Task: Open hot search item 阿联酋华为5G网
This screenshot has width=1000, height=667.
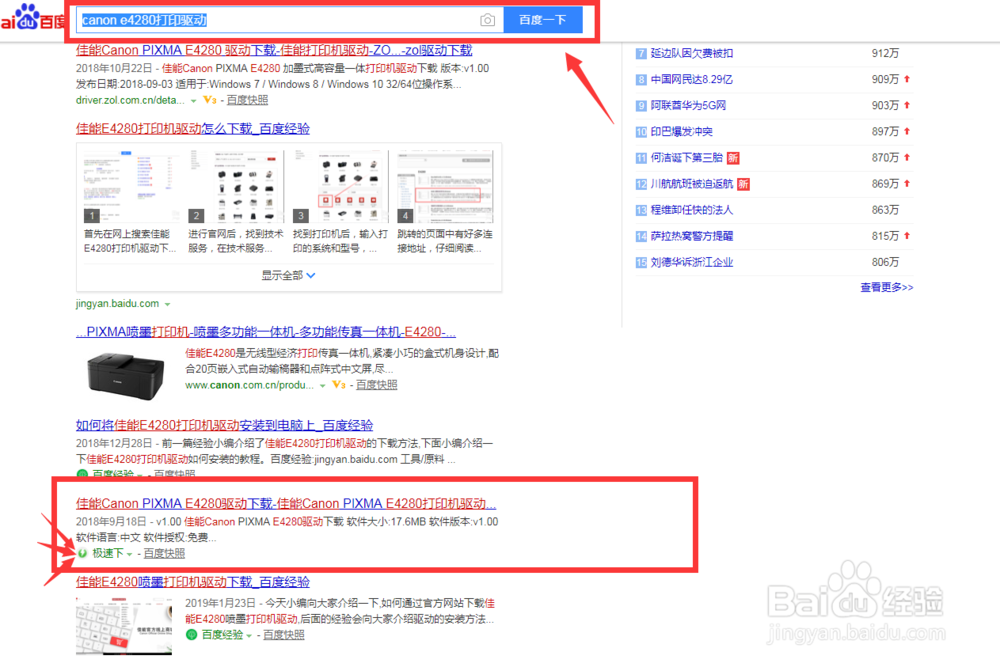Action: pyautogui.click(x=688, y=106)
